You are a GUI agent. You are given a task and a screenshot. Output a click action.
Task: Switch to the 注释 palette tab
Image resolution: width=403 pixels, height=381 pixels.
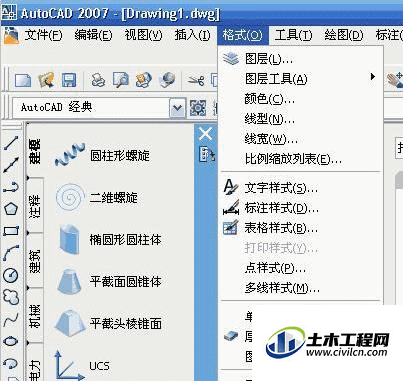pos(35,206)
